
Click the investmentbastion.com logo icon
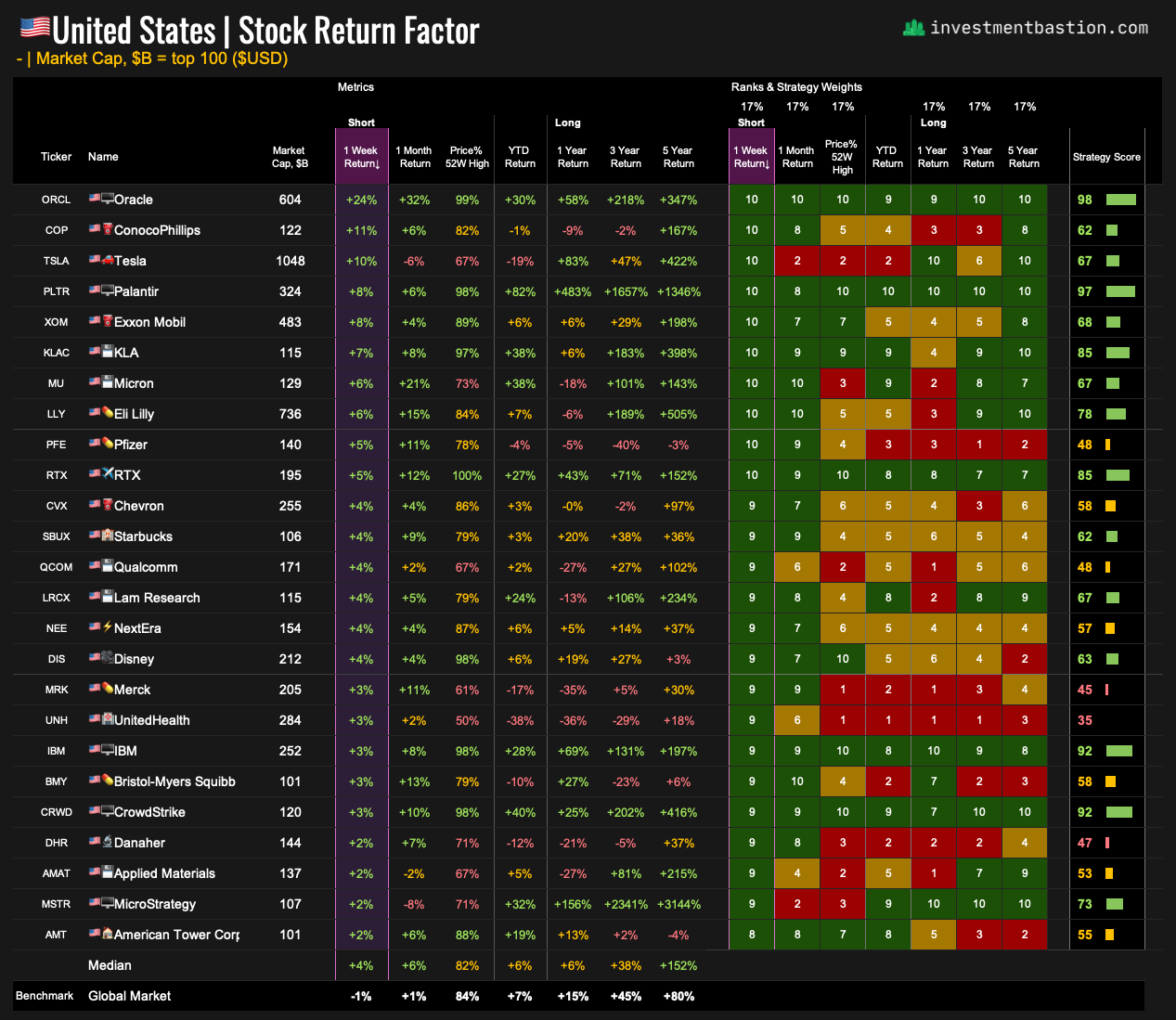pyautogui.click(x=913, y=28)
